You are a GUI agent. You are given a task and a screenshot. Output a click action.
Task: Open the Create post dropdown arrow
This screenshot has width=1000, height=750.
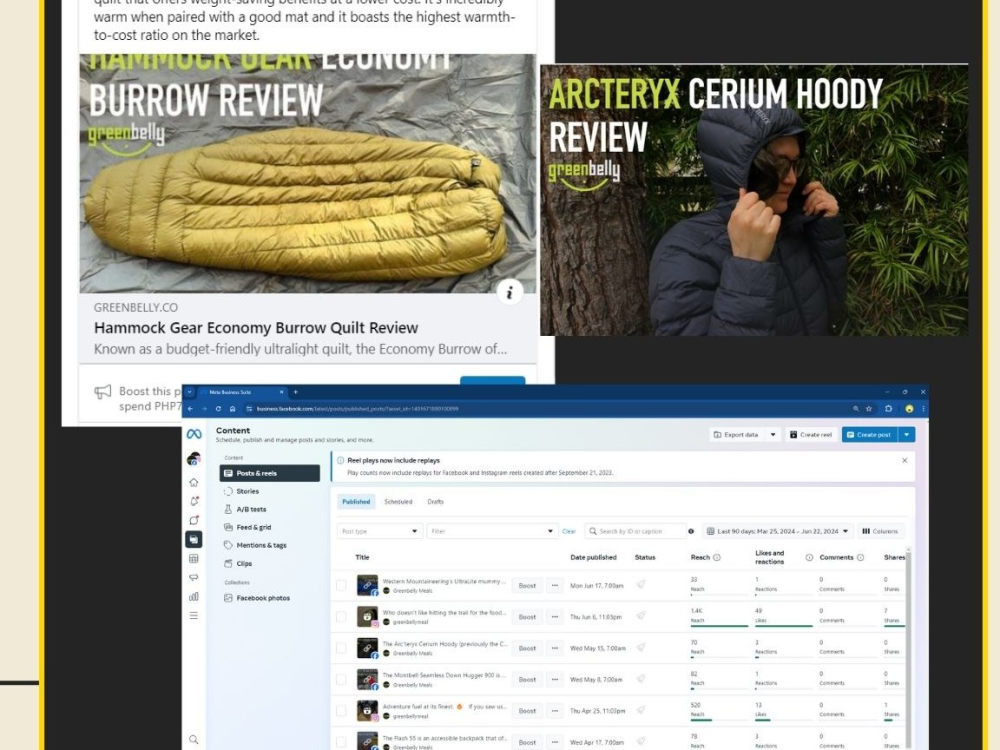(x=907, y=435)
